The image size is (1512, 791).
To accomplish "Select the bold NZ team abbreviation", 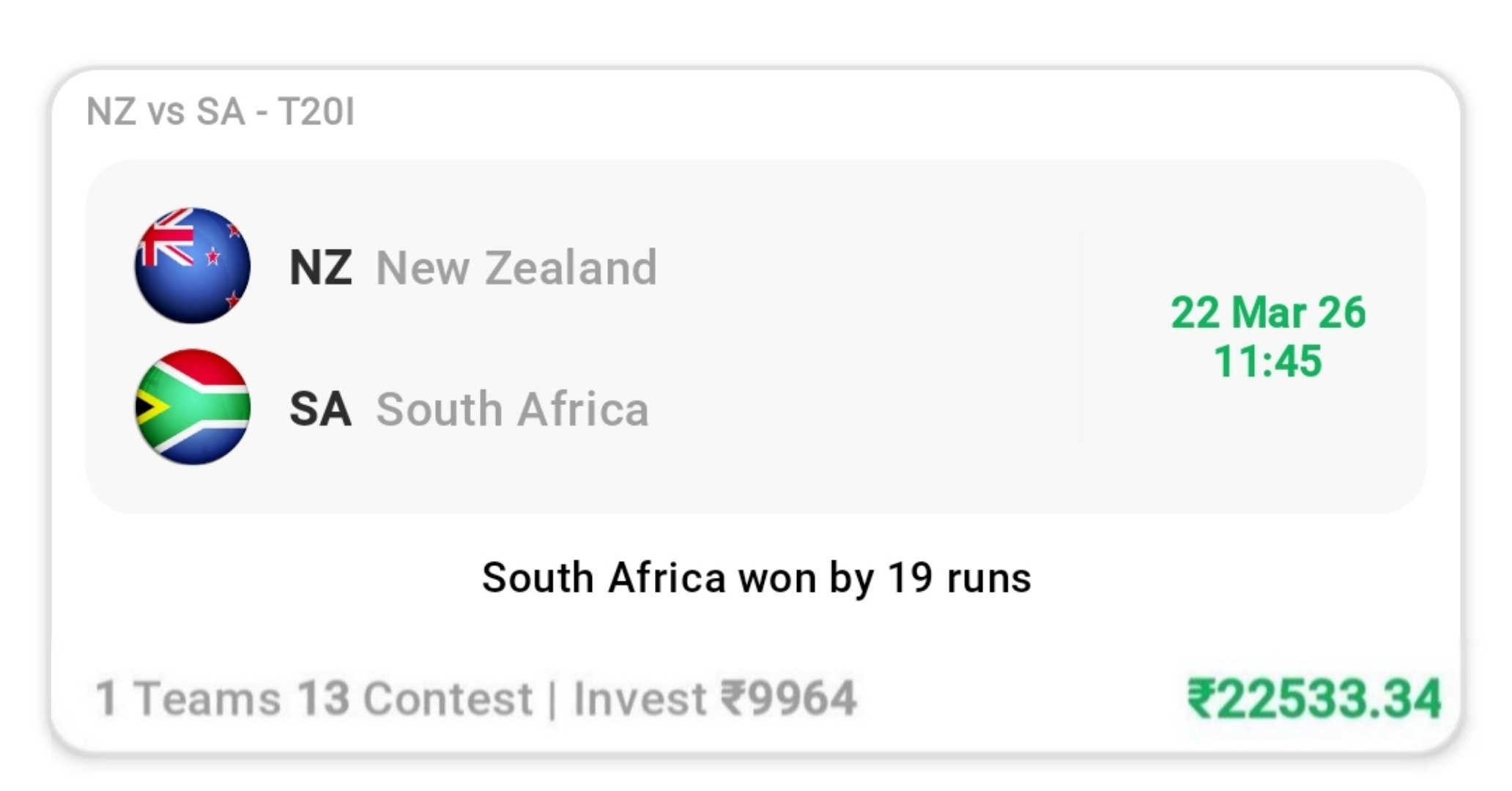I will 320,267.
